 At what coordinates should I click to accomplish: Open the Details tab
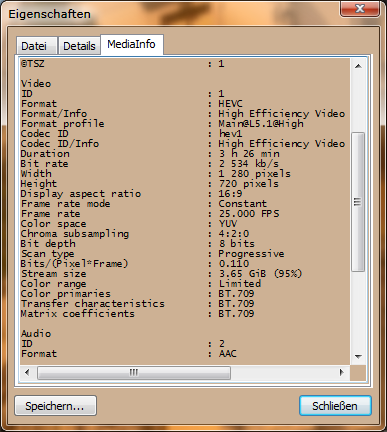coord(79,45)
